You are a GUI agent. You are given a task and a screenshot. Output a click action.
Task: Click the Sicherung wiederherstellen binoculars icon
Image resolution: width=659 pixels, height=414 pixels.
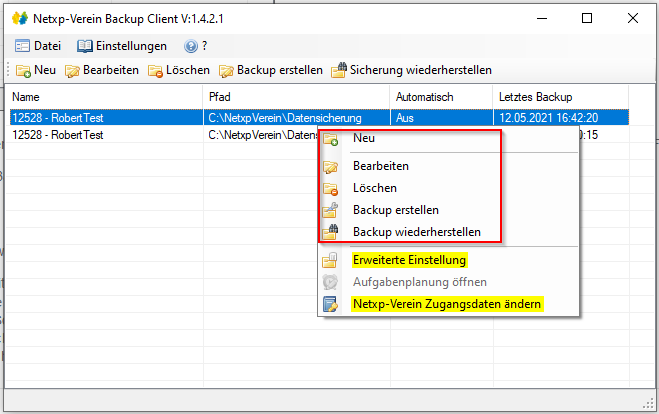pyautogui.click(x=339, y=70)
